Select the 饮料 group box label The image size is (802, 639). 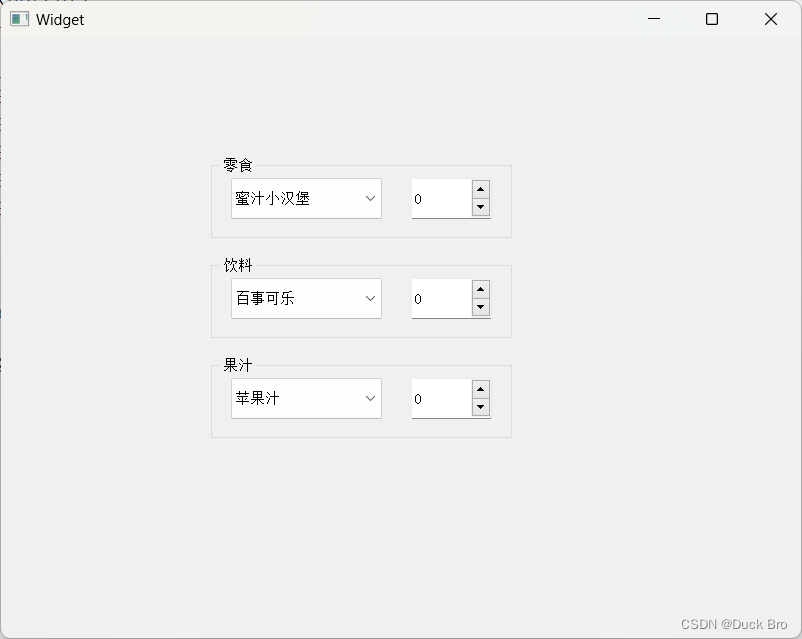[236, 266]
